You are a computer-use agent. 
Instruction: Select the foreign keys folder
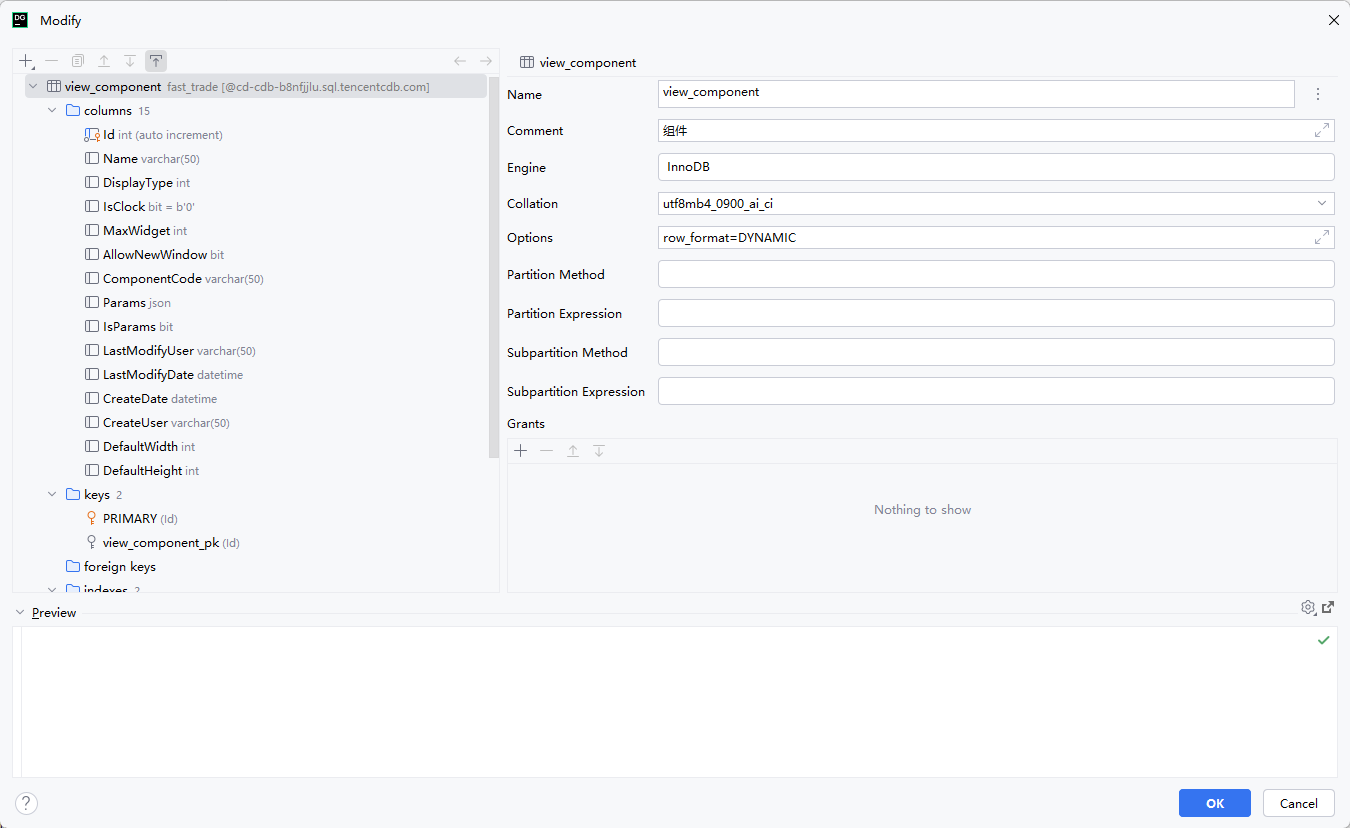(110, 567)
